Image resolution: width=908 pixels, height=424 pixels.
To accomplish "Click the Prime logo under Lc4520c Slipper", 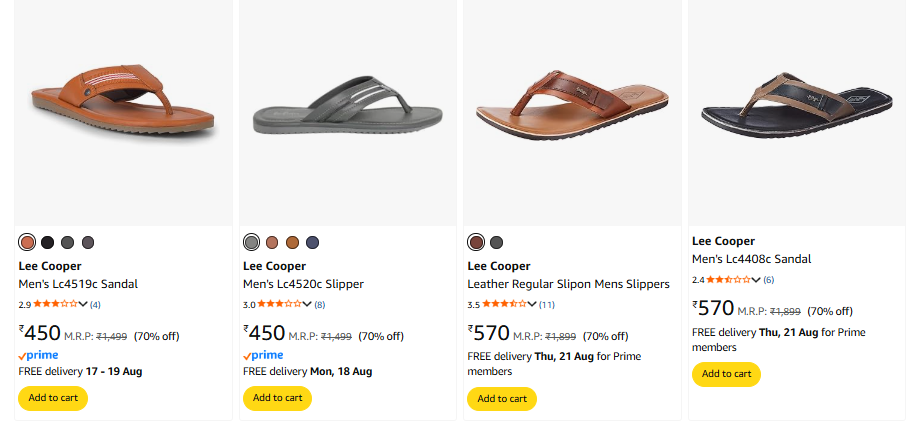I will click(263, 355).
